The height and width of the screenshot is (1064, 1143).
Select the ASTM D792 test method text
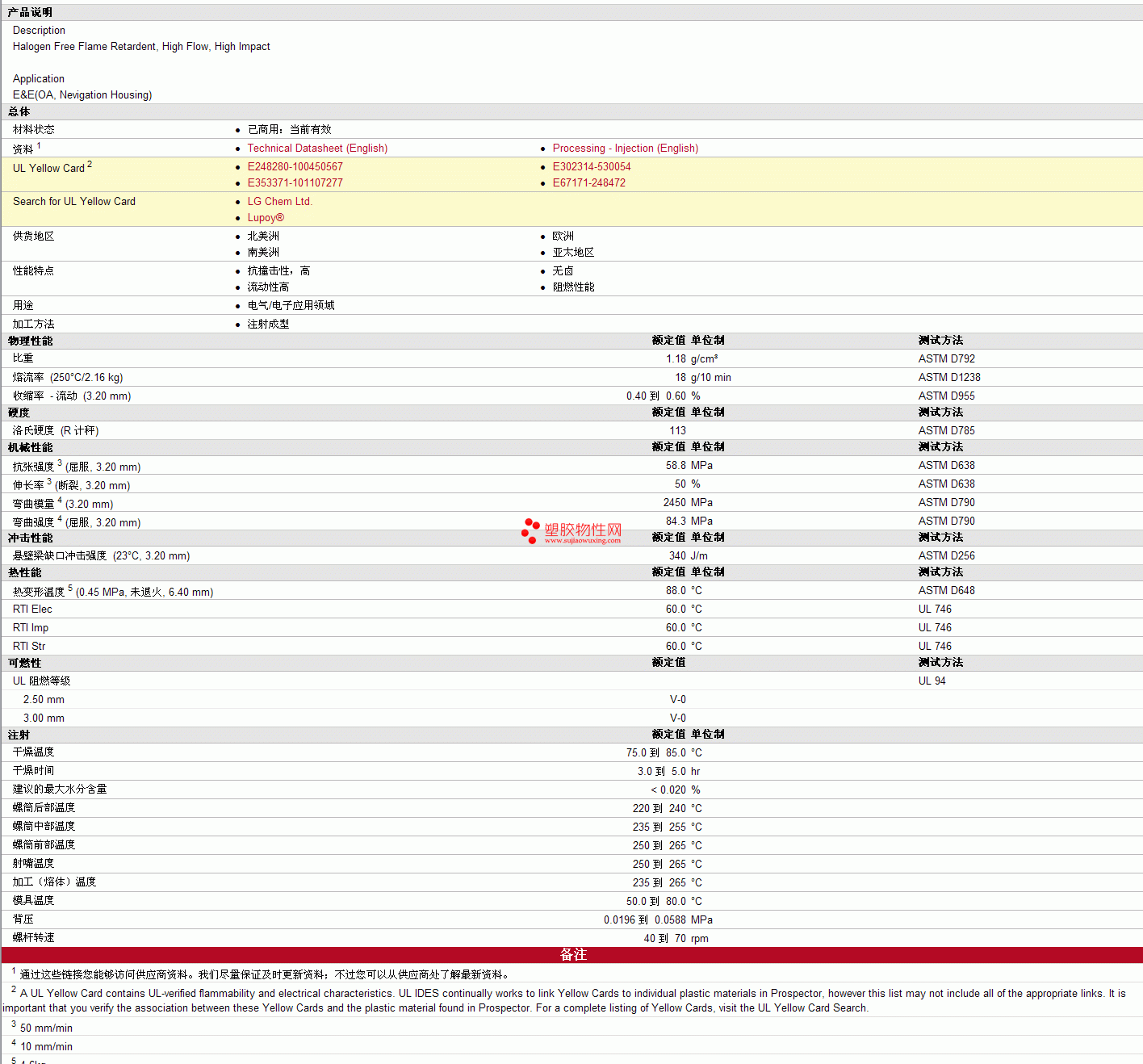click(x=947, y=359)
